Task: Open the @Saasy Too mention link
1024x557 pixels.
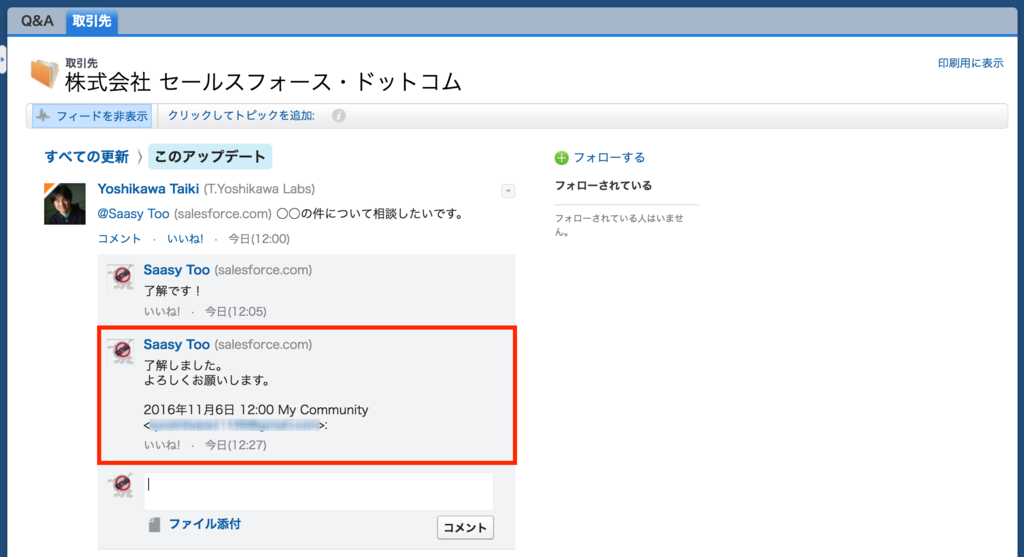Action: tap(133, 214)
